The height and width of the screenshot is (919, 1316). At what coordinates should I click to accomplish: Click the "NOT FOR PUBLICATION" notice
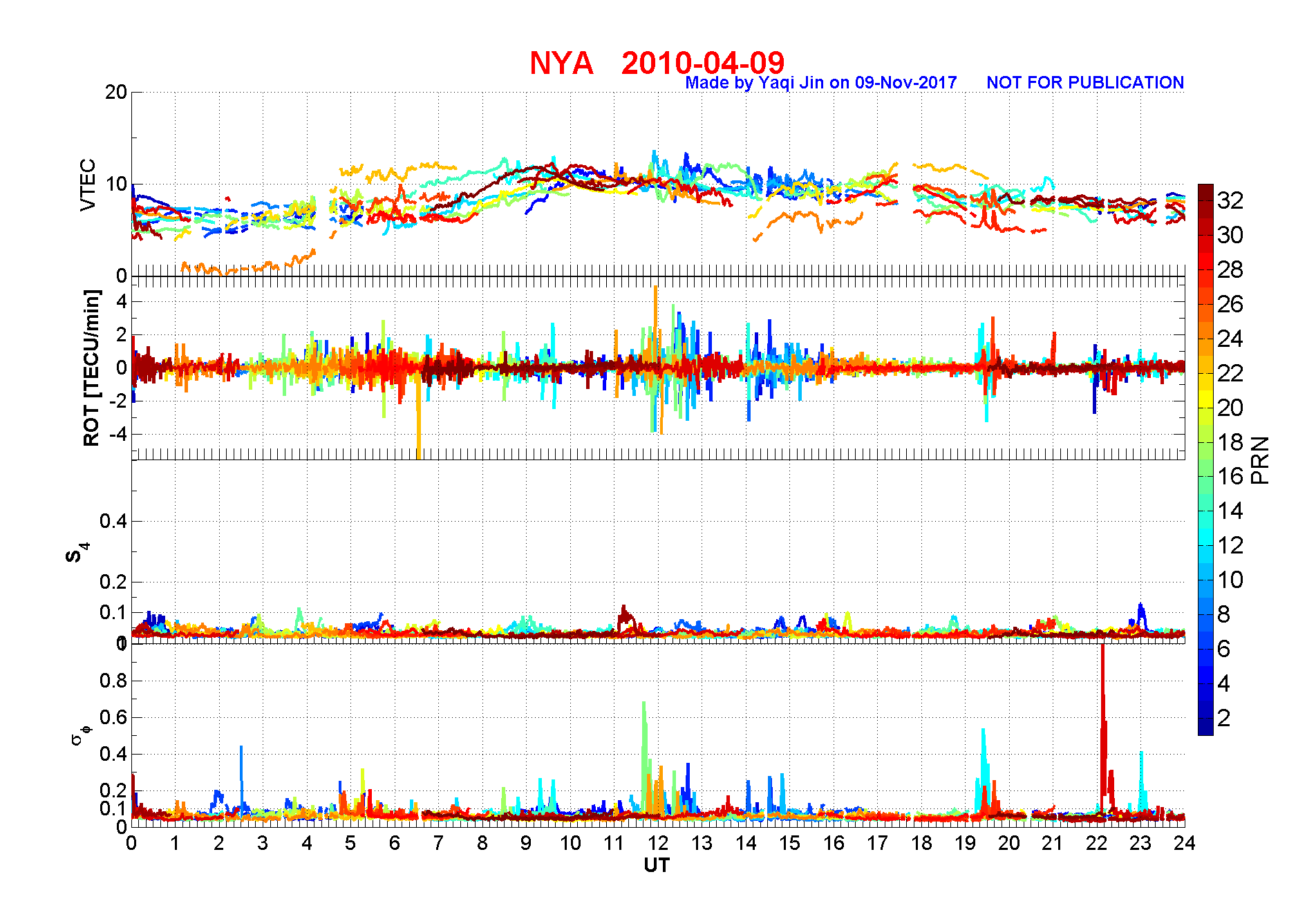pos(1085,83)
